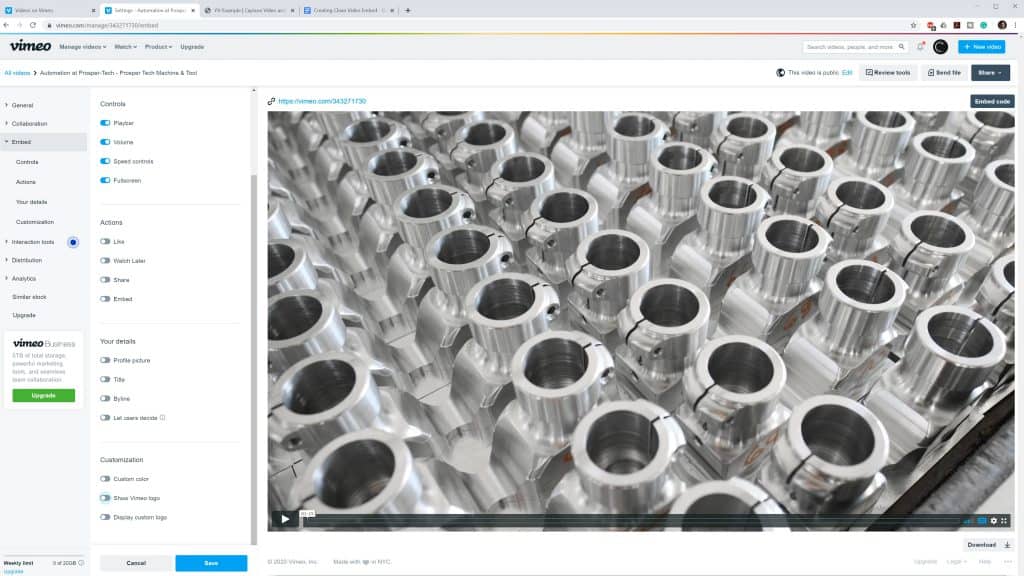This screenshot has height=576, width=1024.
Task: Click the player volume bars icon
Action: [x=968, y=520]
